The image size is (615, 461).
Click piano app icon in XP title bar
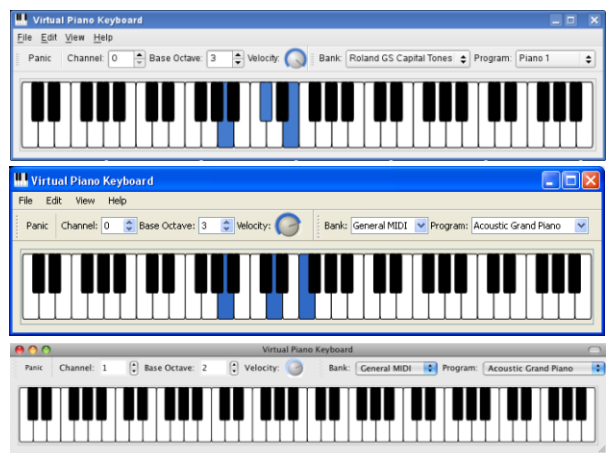point(21,180)
